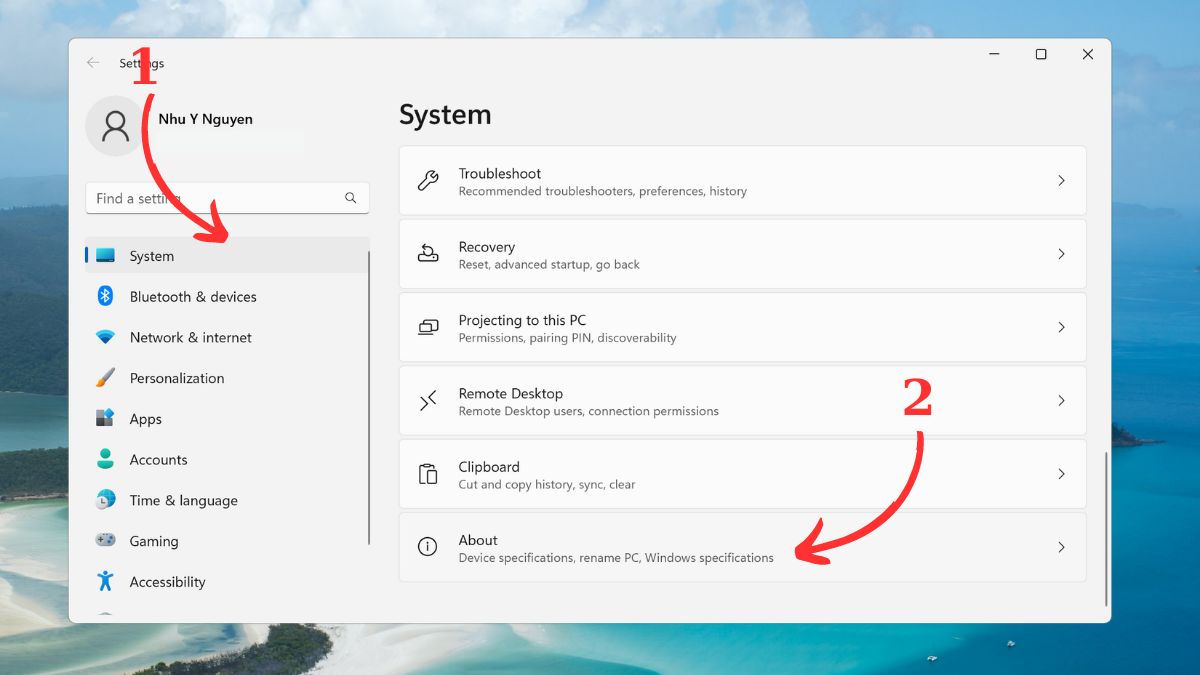Select the 'Bluetooth & devices' sidebar label
This screenshot has width=1200, height=675.
(x=193, y=297)
